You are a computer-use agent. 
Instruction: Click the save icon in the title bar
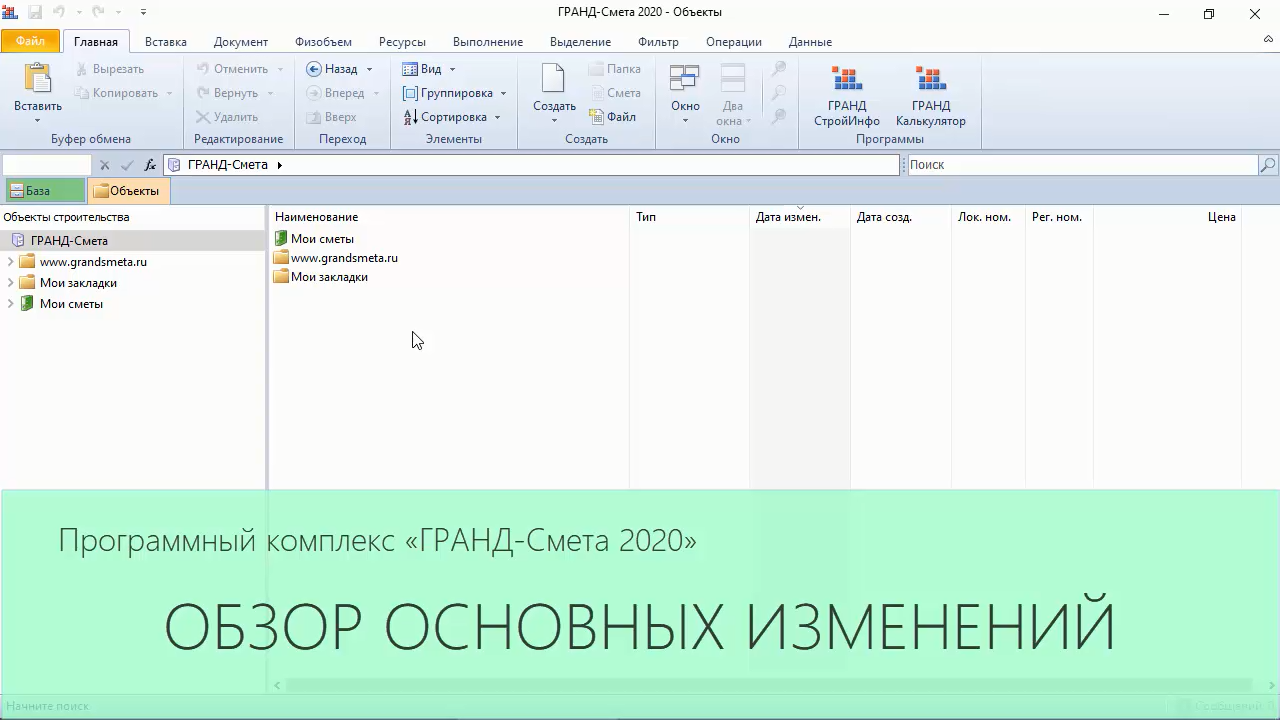(34, 12)
